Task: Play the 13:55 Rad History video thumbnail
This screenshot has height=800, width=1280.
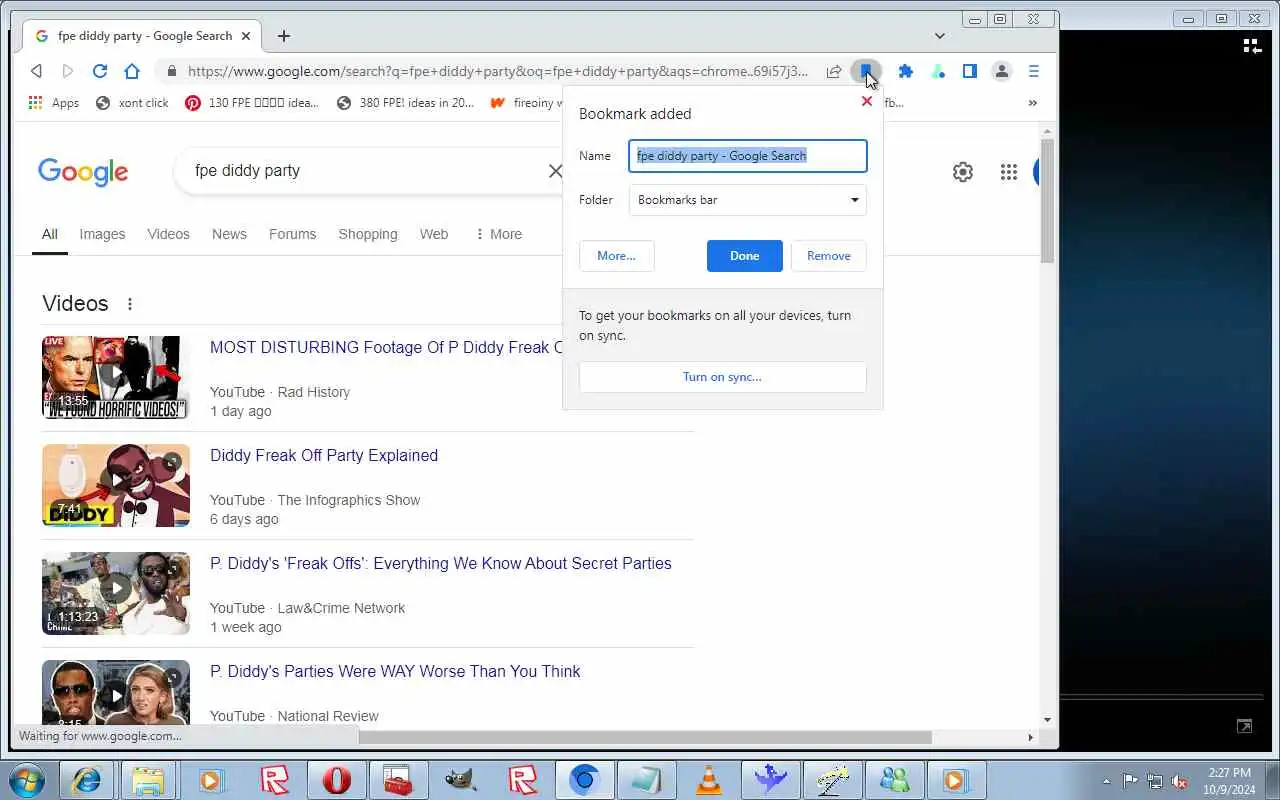Action: click(116, 377)
